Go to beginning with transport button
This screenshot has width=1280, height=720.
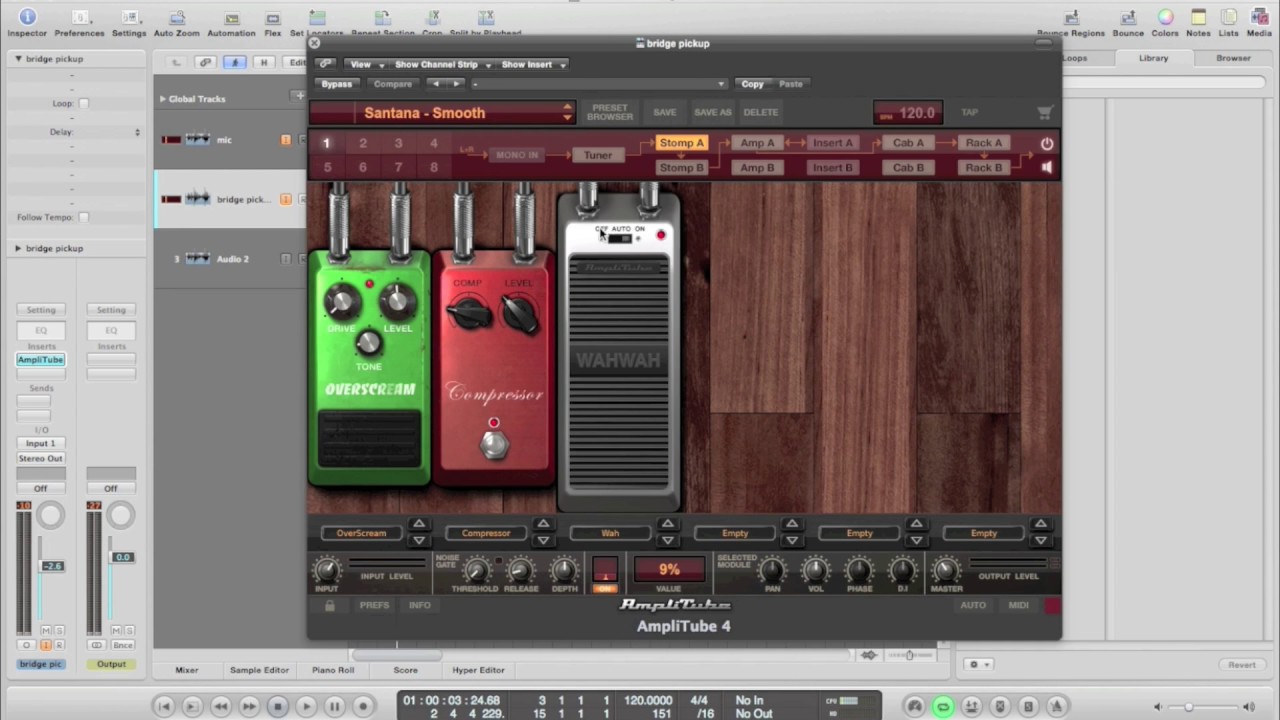pos(164,706)
